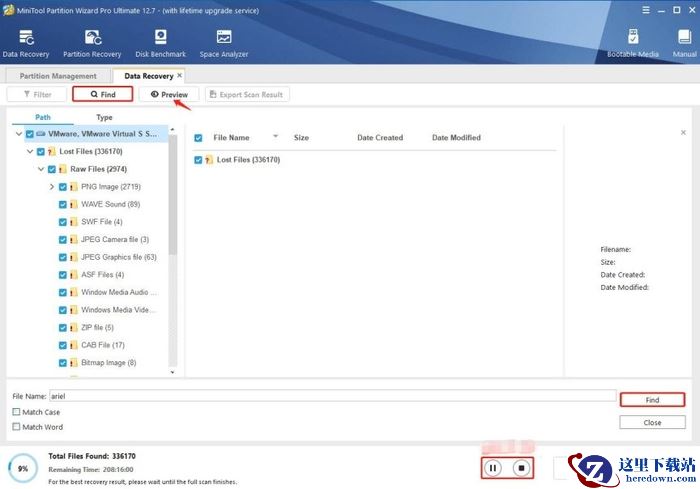Click the WAVE Sound folder icon
The width and height of the screenshot is (700, 489).
74,204
